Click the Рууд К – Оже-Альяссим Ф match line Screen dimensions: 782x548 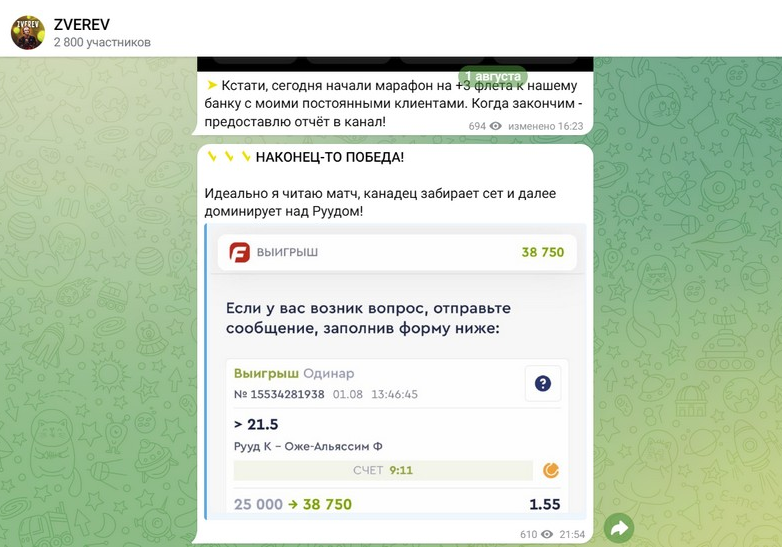click(308, 446)
